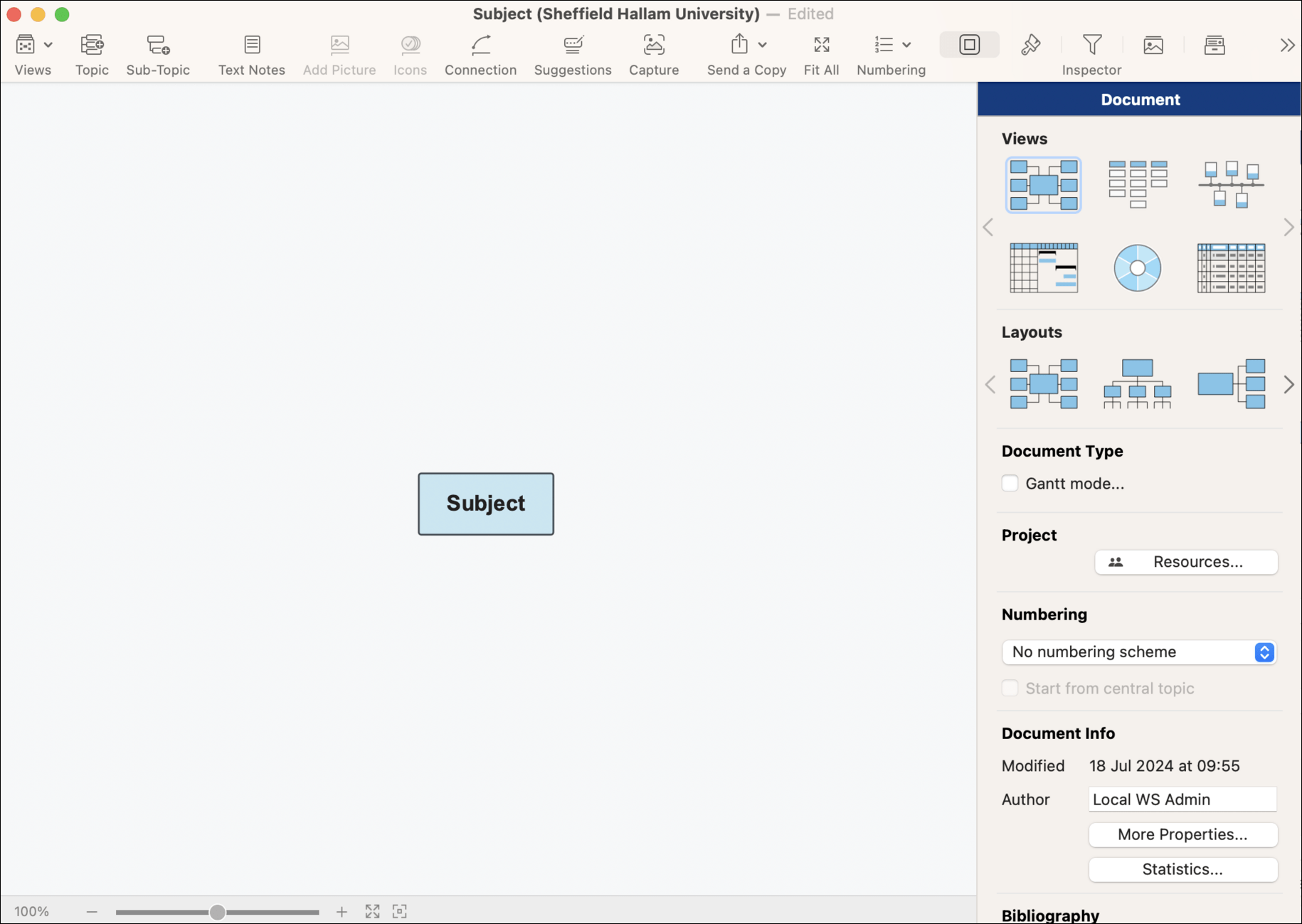
Task: Click the Author text field
Action: click(x=1182, y=800)
